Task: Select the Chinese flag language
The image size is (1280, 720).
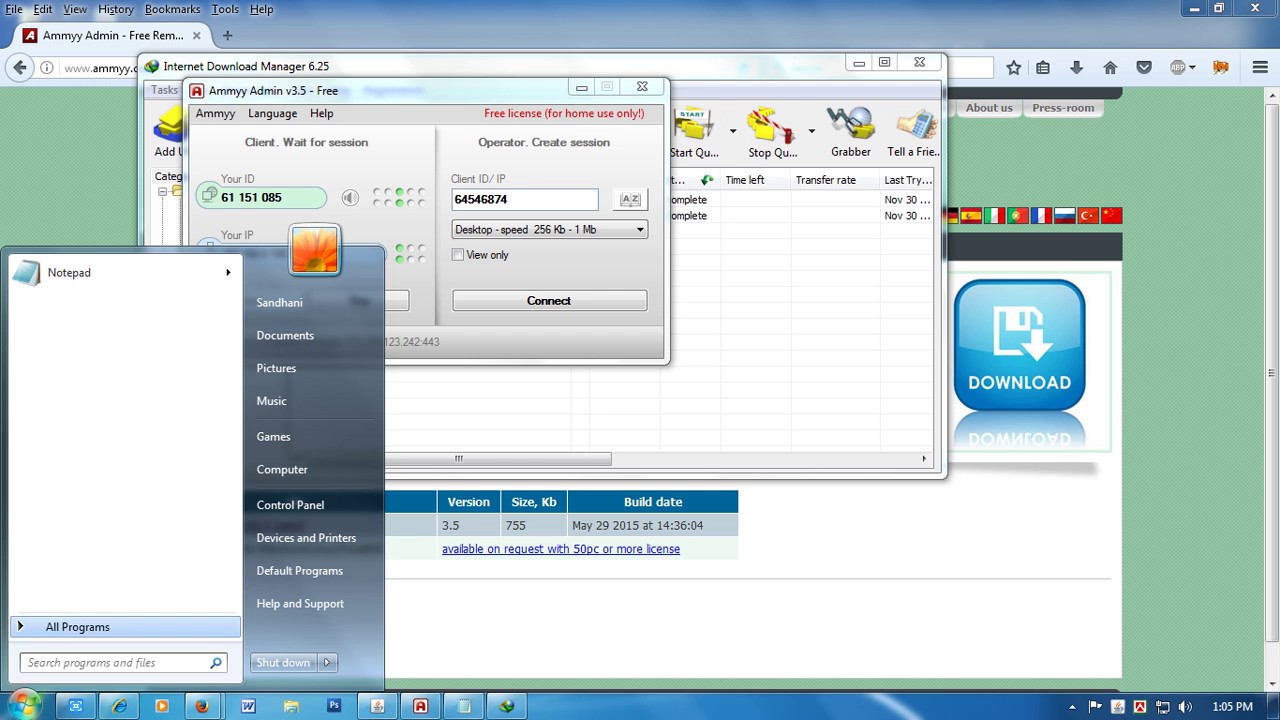Action: (1112, 215)
